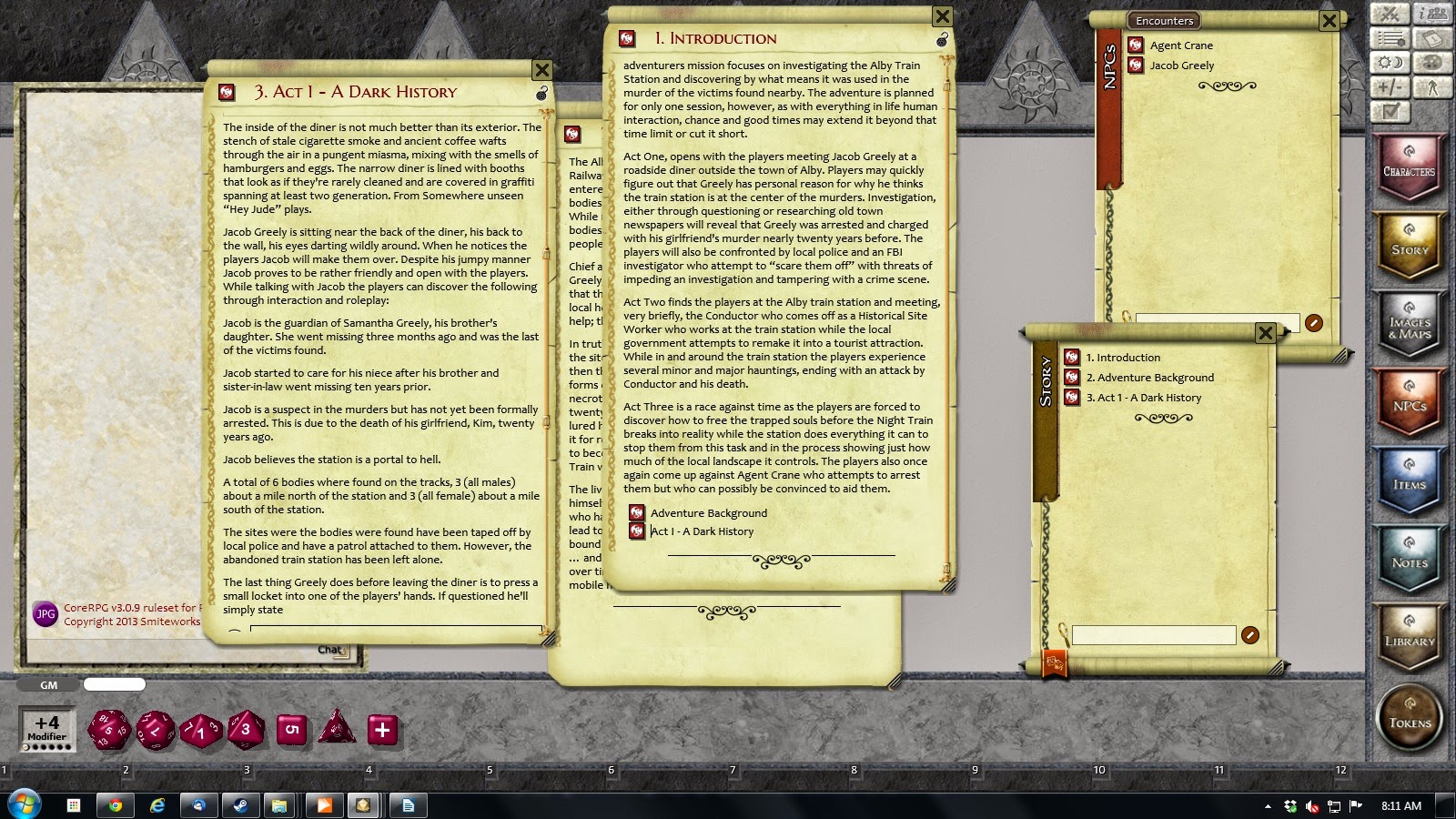
Task: Click link icon in Introduction window title
Action: point(627,38)
